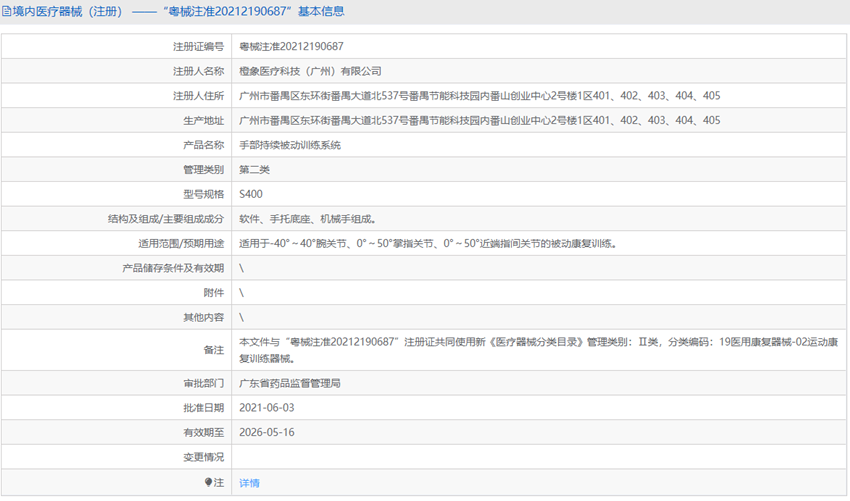Click the title 境内医疗器械（注册）基本信息
850x501 pixels.
point(178,11)
